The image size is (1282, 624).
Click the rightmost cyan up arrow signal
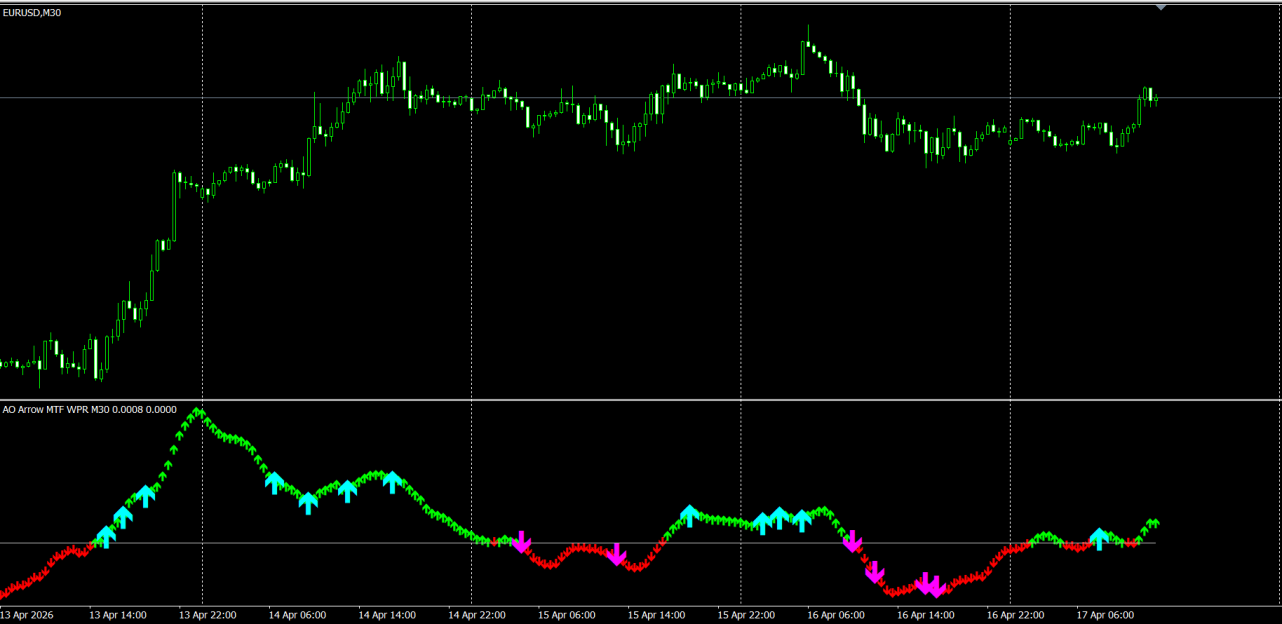[x=1099, y=539]
